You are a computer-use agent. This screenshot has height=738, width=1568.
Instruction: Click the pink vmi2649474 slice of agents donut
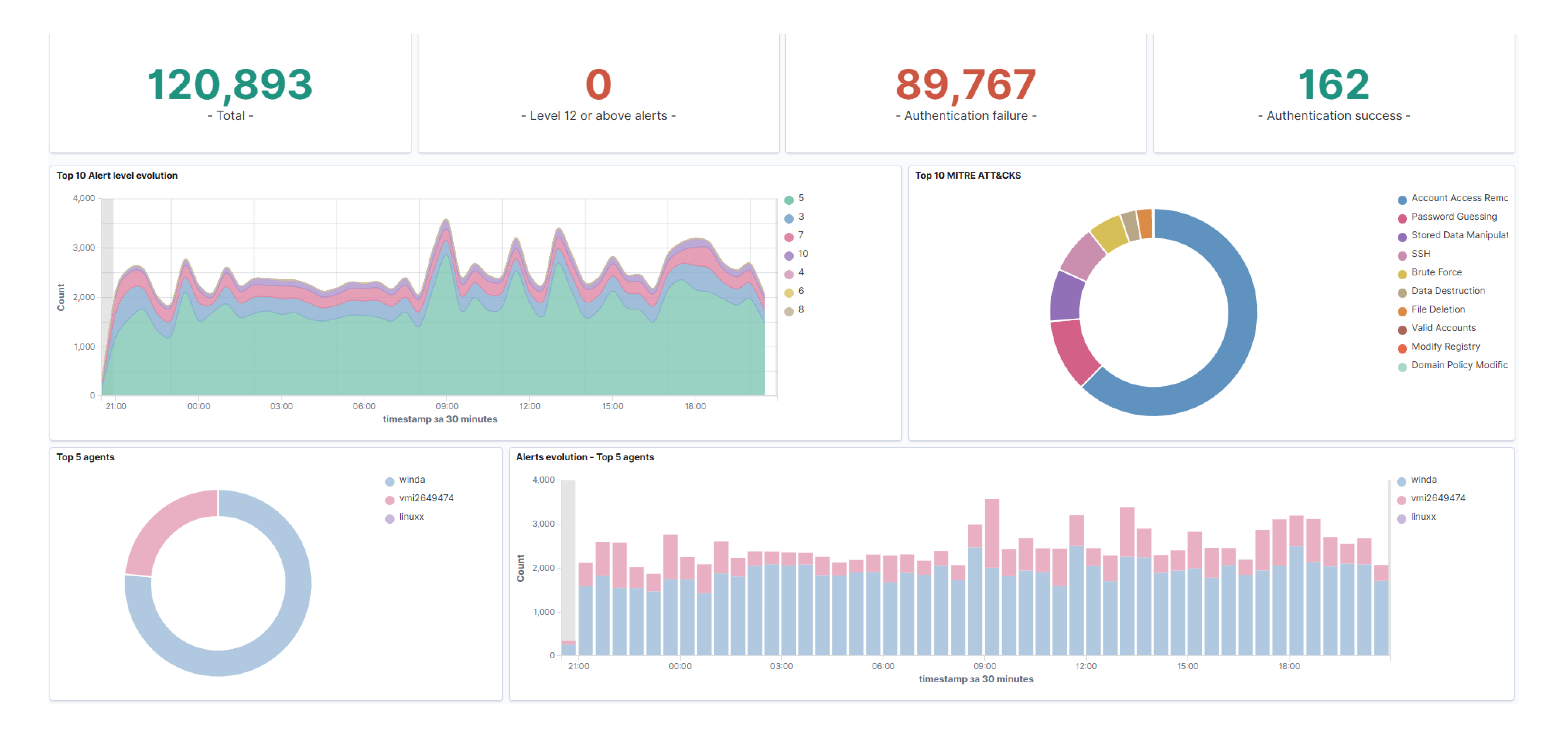coord(161,527)
